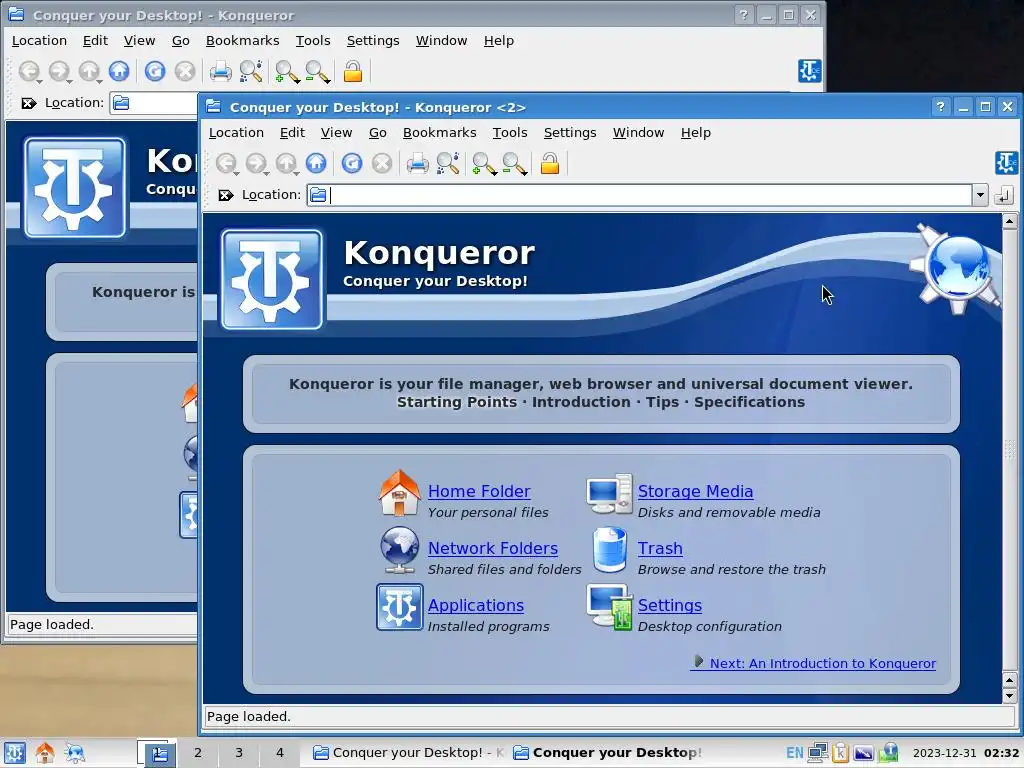Screen dimensions: 1024x768
Task: Click Home icon in rear Konqueror window toolbar
Action: [x=119, y=71]
